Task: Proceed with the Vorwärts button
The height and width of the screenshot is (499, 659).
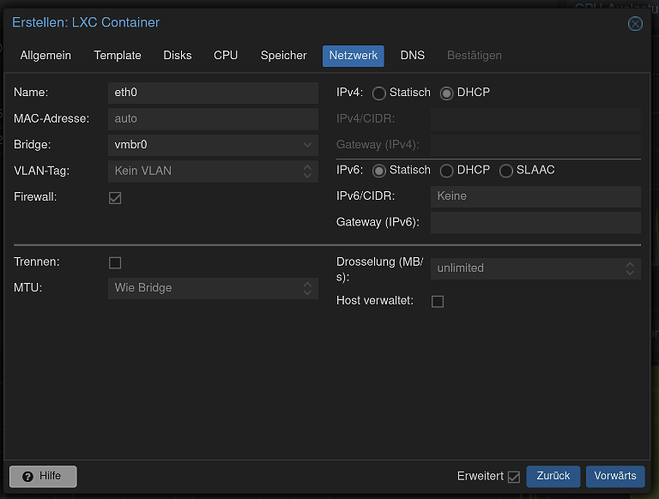Action: click(x=615, y=476)
